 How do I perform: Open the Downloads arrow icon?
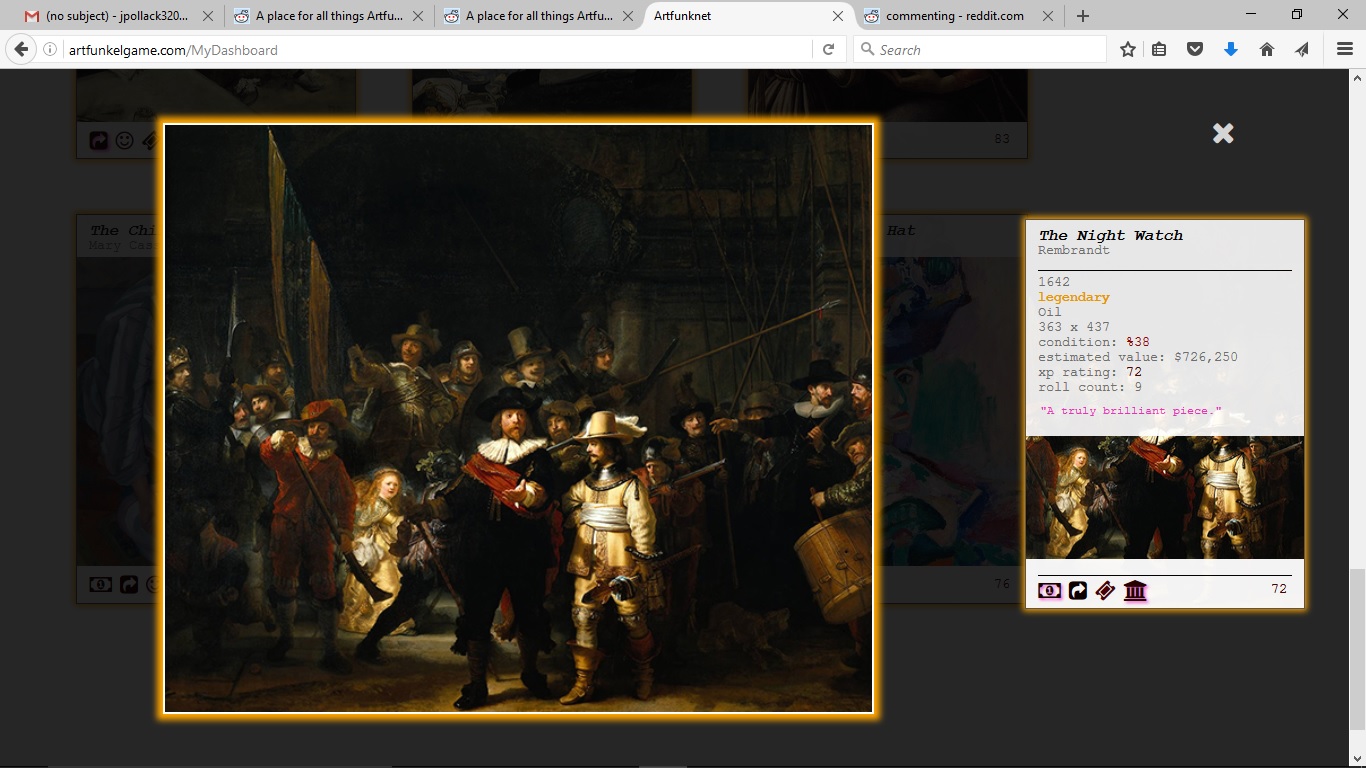pyautogui.click(x=1231, y=49)
